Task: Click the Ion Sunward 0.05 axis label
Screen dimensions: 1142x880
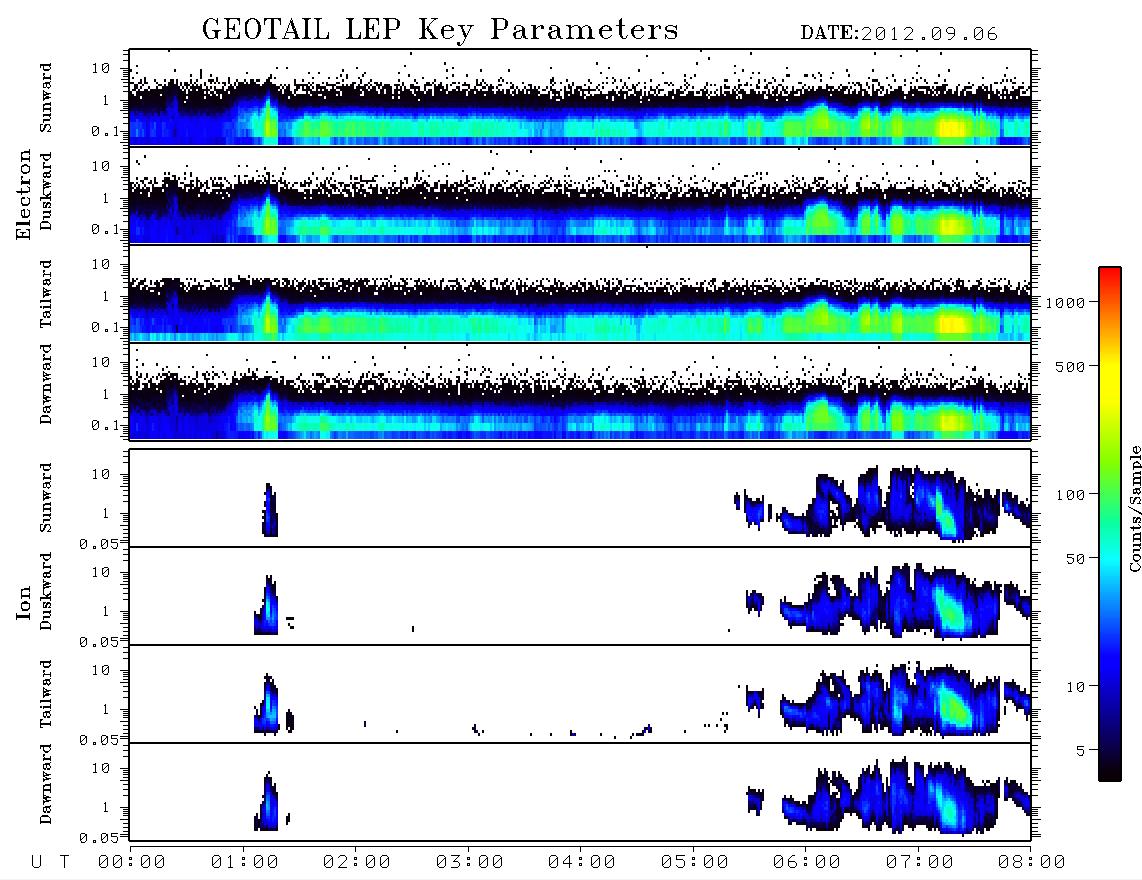Action: pyautogui.click(x=98, y=544)
